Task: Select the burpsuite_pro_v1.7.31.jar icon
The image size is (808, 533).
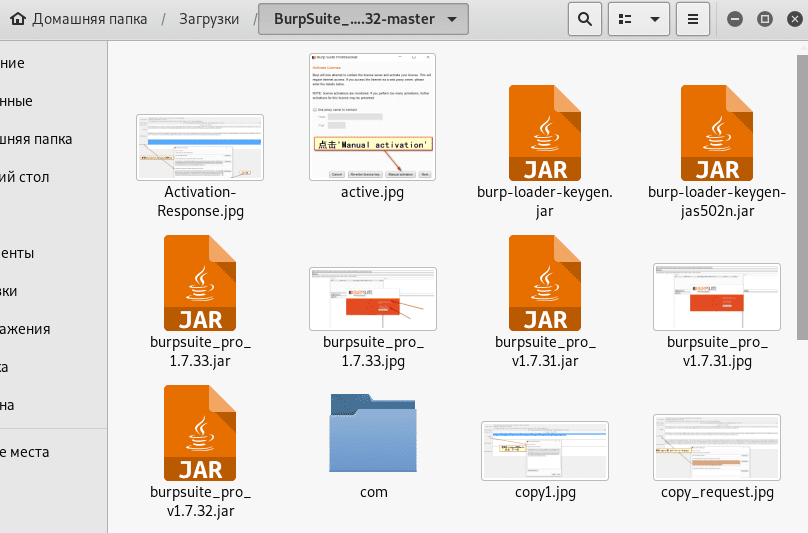Action: click(x=545, y=282)
